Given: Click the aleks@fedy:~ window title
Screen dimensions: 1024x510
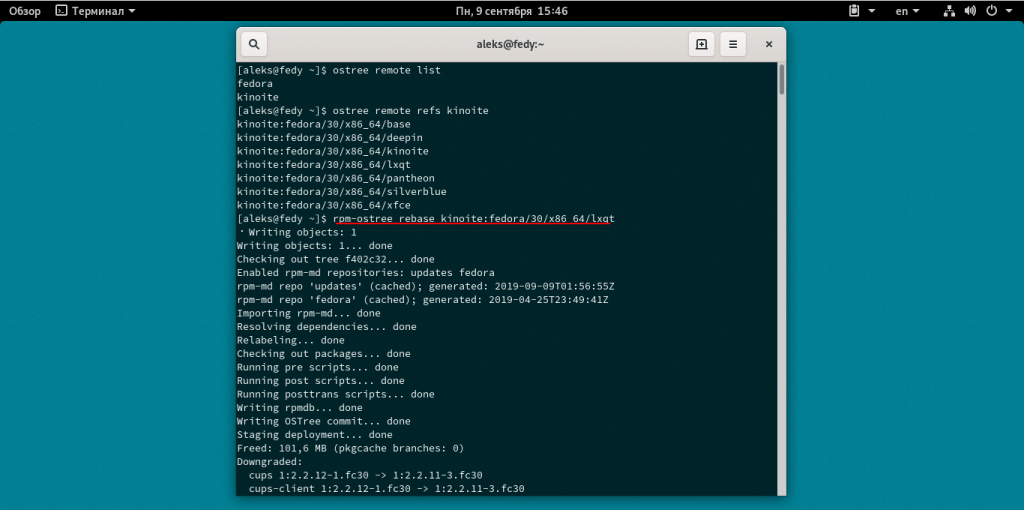Looking at the screenshot, I should (x=511, y=44).
